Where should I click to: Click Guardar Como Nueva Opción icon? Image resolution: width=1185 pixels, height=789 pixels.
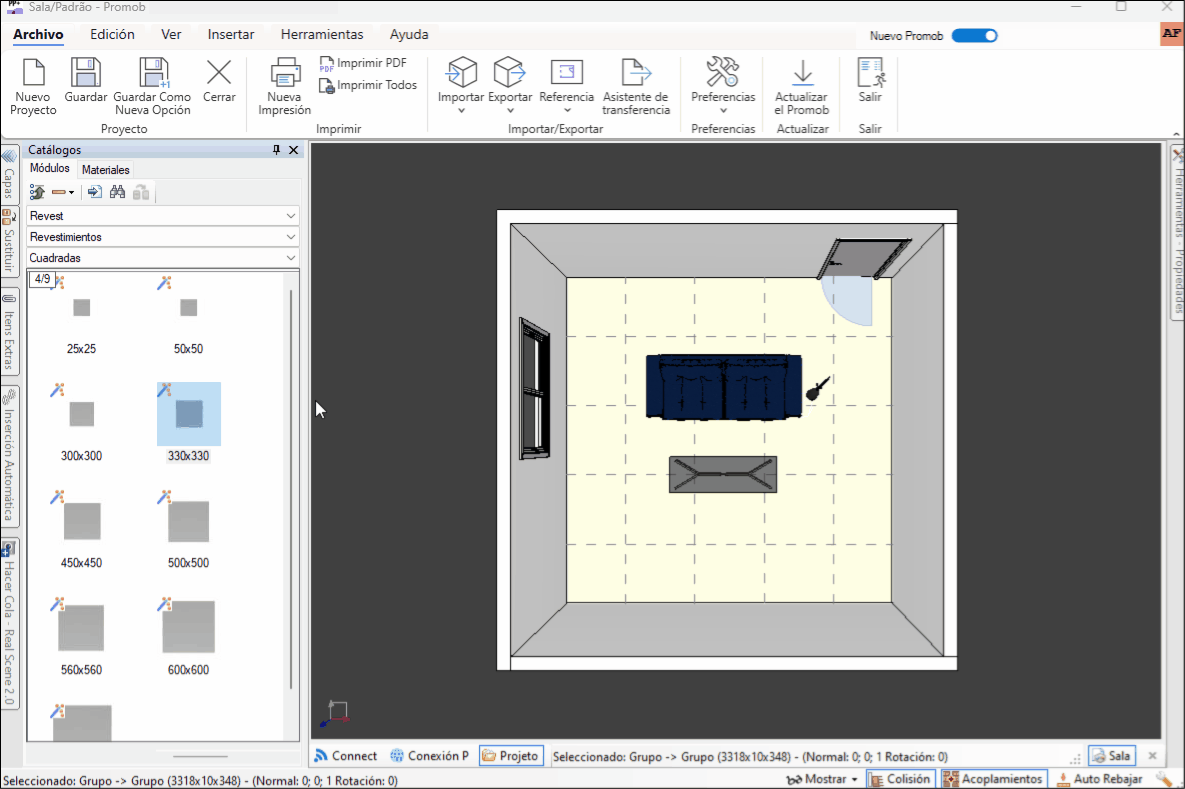pos(153,73)
